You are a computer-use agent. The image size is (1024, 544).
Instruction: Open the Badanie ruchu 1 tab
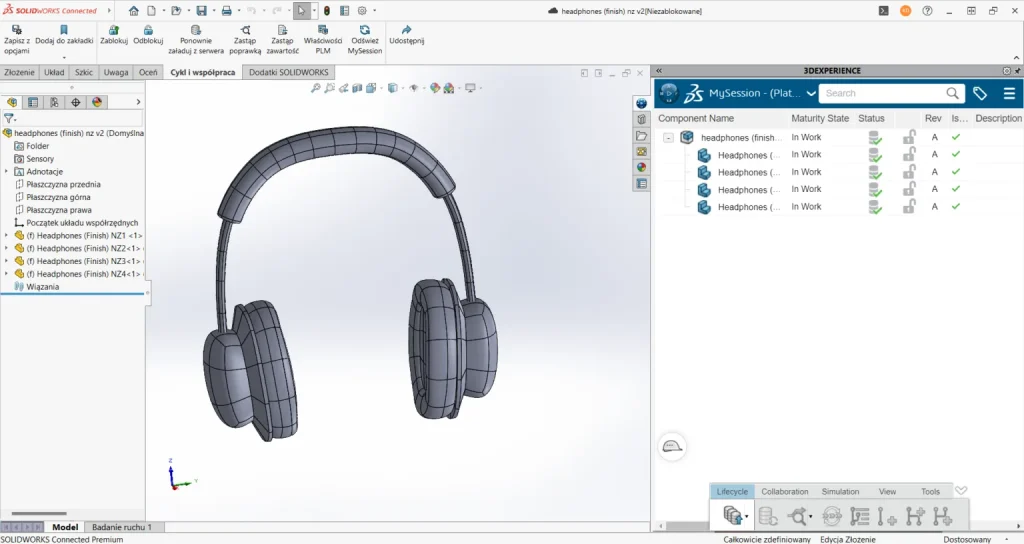pos(121,527)
